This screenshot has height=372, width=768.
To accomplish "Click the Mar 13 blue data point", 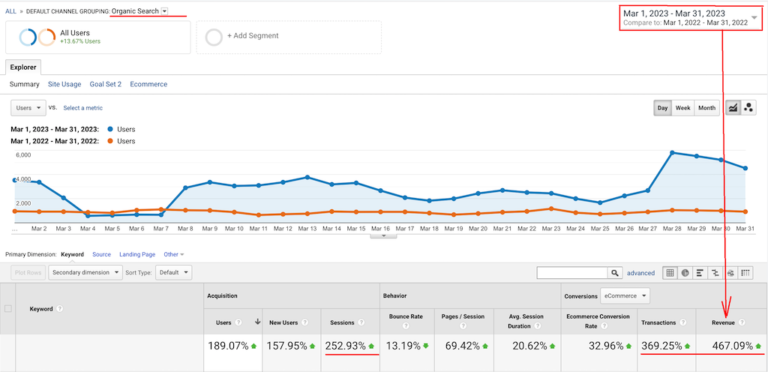I will pos(307,177).
